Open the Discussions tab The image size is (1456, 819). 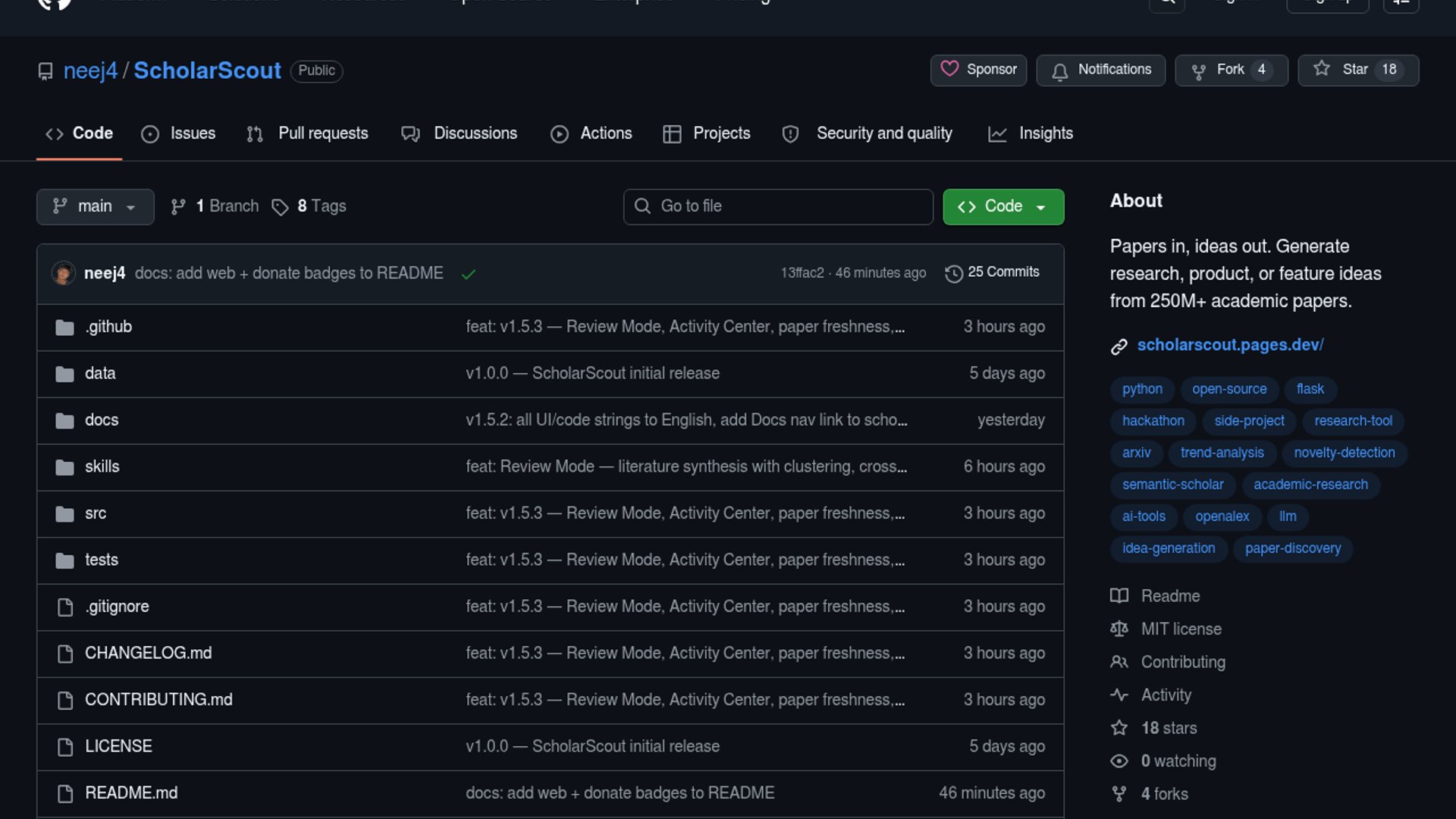460,133
